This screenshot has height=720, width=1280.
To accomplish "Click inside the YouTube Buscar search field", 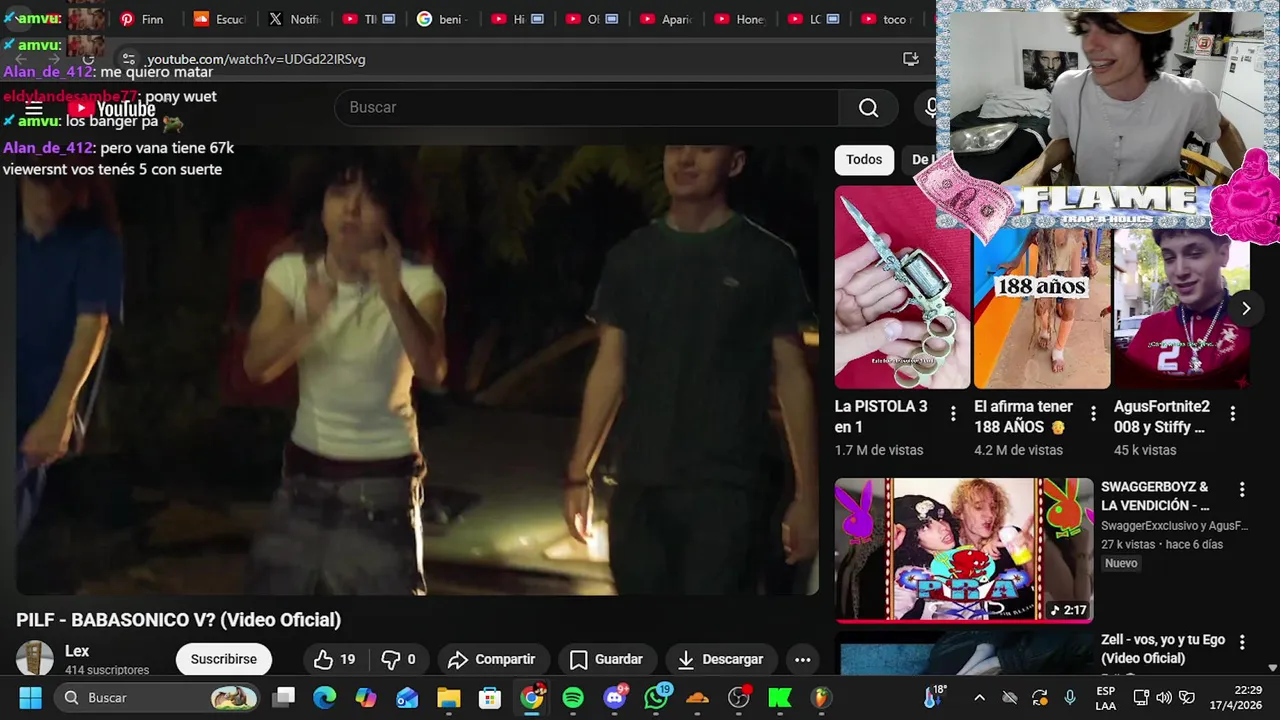I will [588, 107].
